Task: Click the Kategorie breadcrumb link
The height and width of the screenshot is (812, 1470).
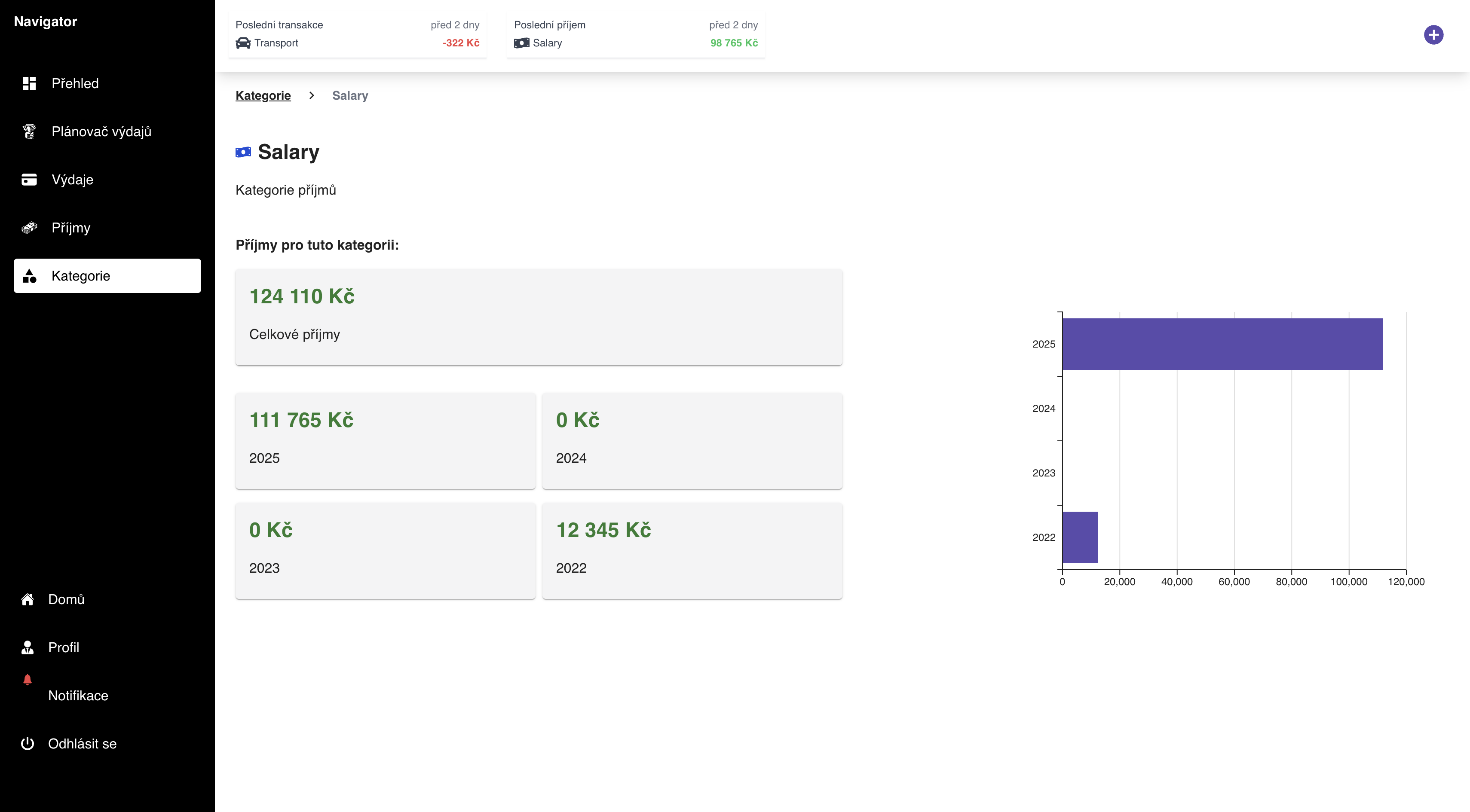Action: pyautogui.click(x=263, y=96)
